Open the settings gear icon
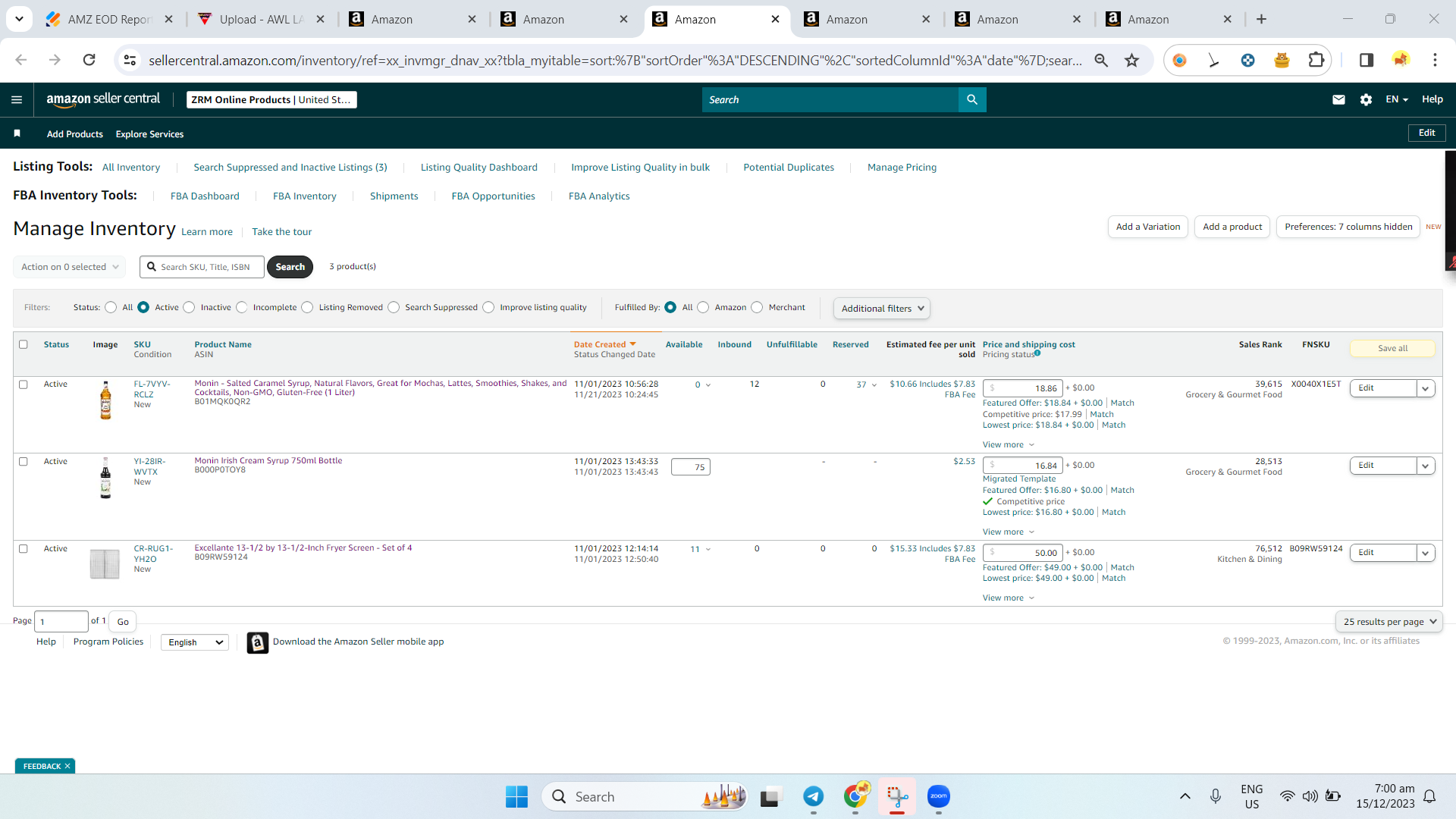 pyautogui.click(x=1366, y=99)
